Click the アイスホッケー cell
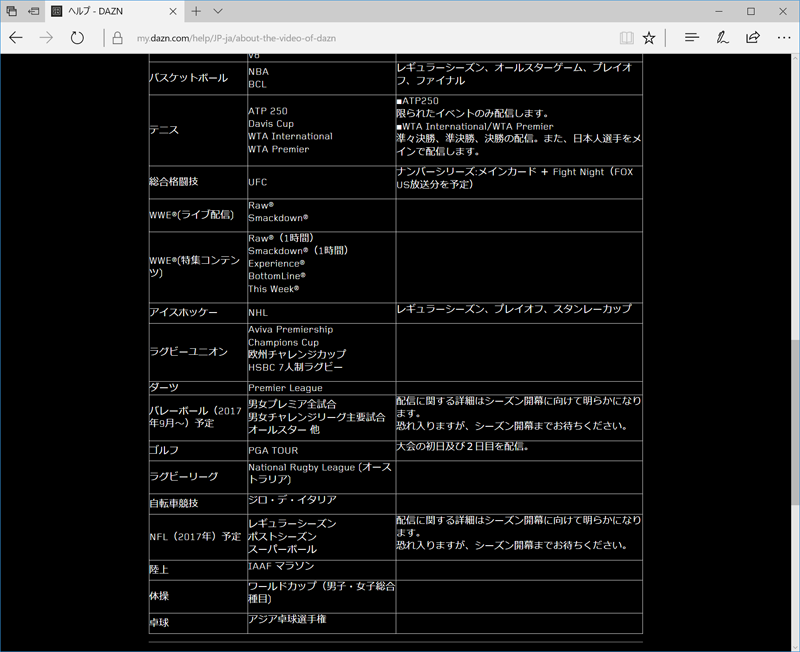 pos(198,313)
